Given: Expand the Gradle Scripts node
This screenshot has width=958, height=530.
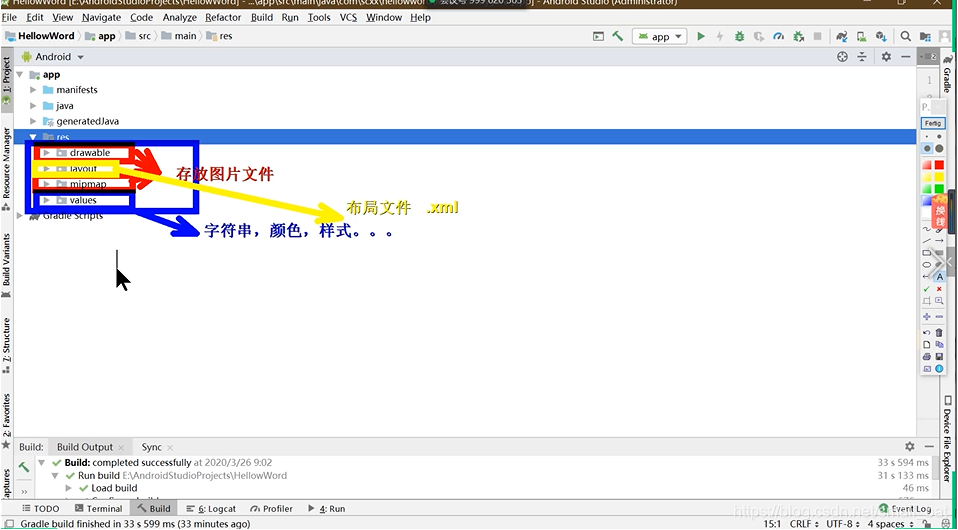Looking at the screenshot, I should click(x=20, y=215).
